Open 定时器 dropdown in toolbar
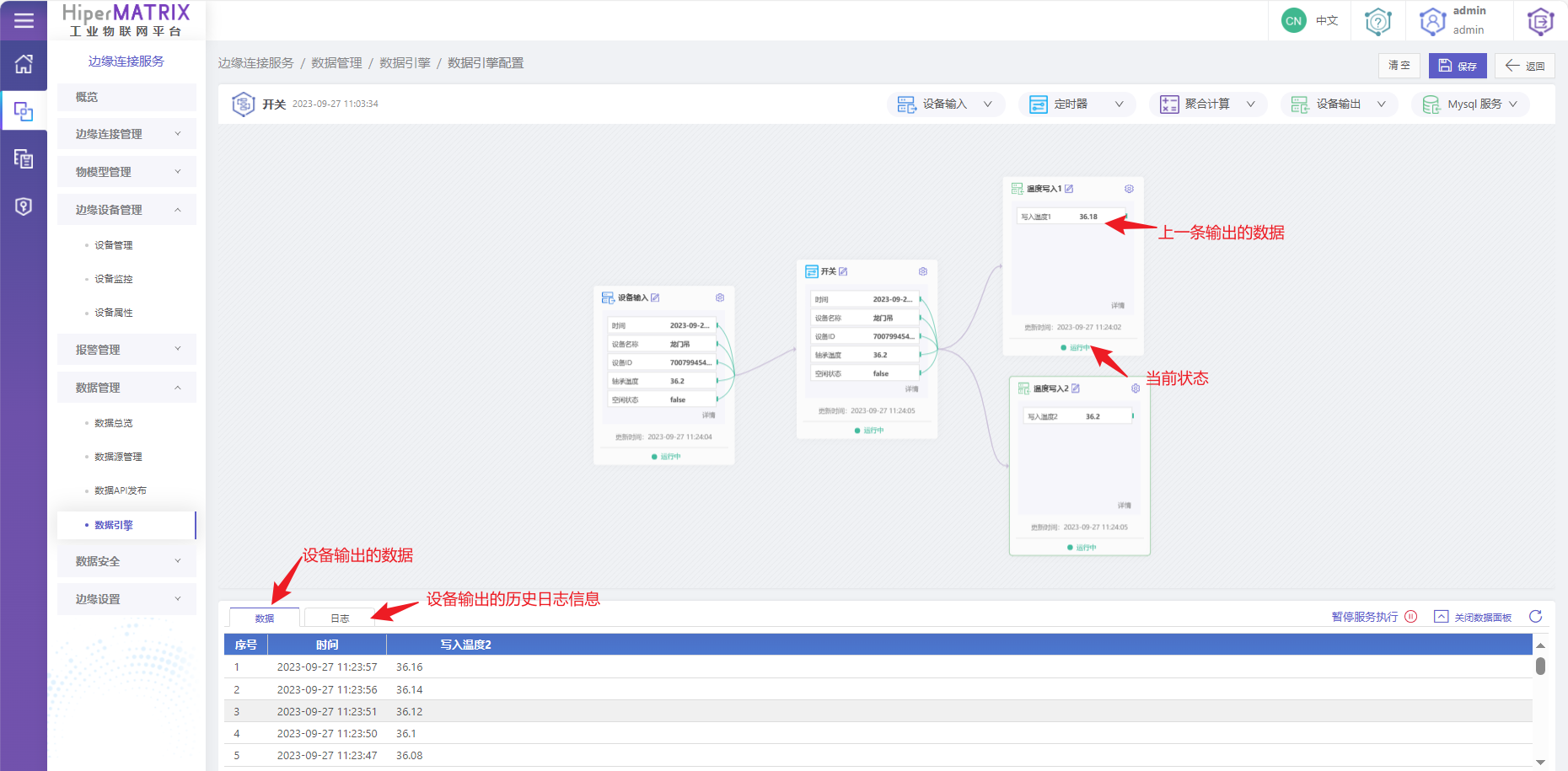 (1077, 104)
